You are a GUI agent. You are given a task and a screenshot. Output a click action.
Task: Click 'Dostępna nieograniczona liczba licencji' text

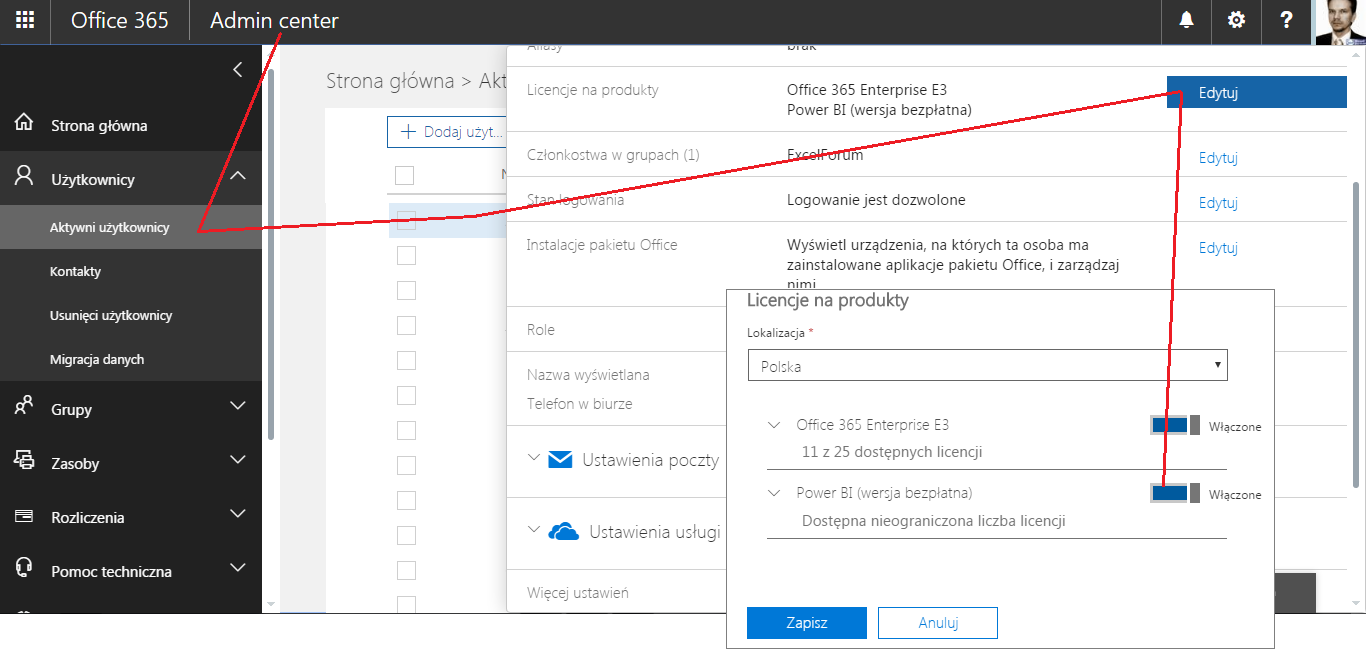point(933,521)
